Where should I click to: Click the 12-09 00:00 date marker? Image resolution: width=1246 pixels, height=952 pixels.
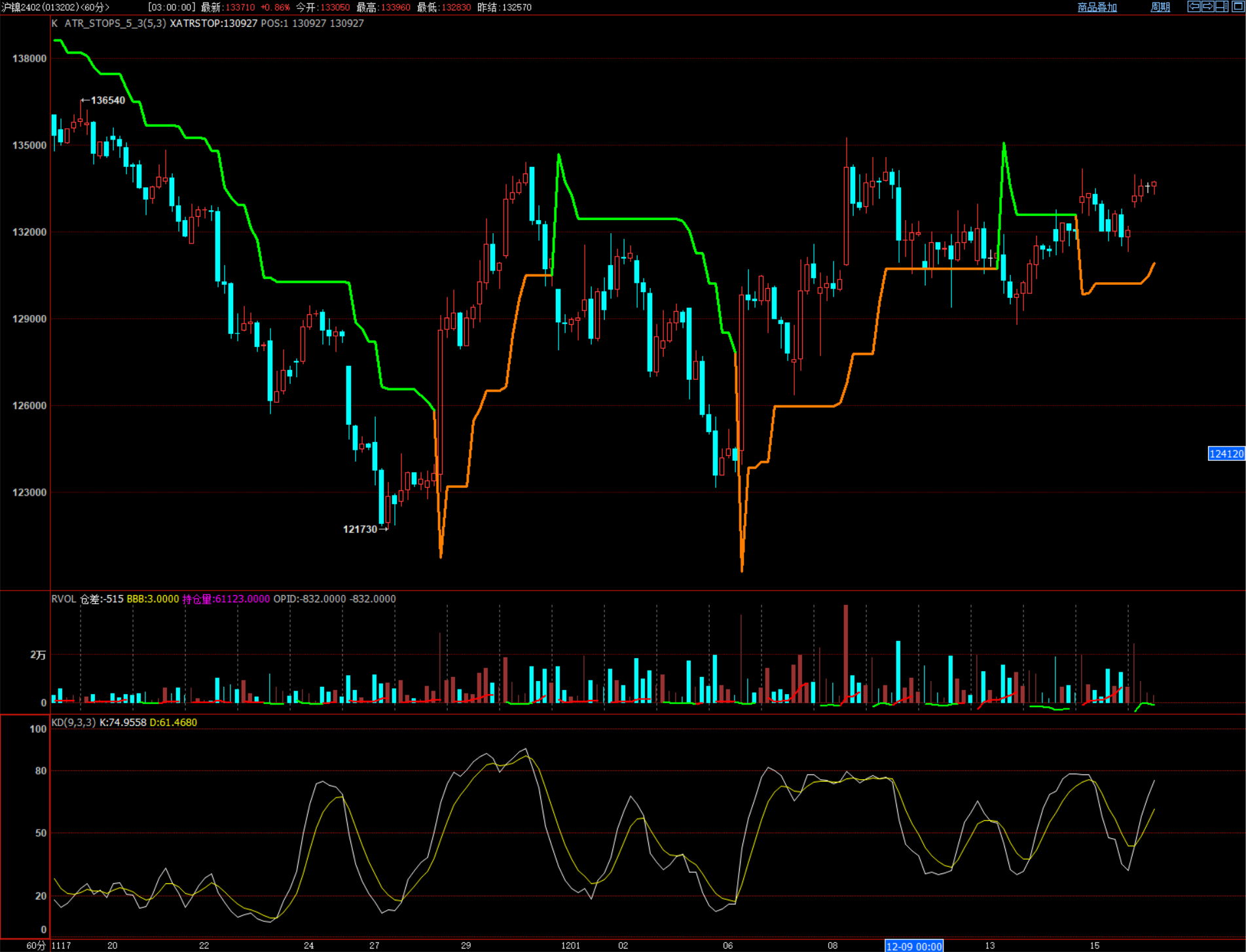tap(913, 946)
